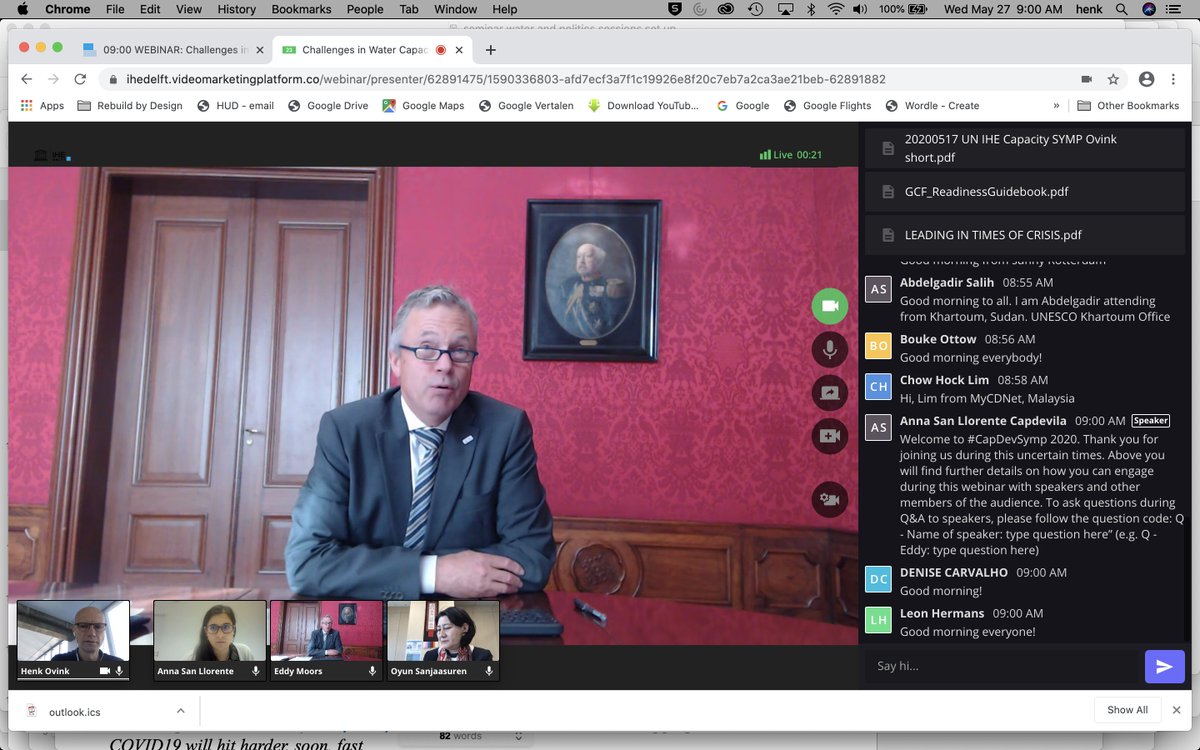Screen dimensions: 1200x750
Task: Select Henk Ovink video thumbnail
Action: point(73,640)
